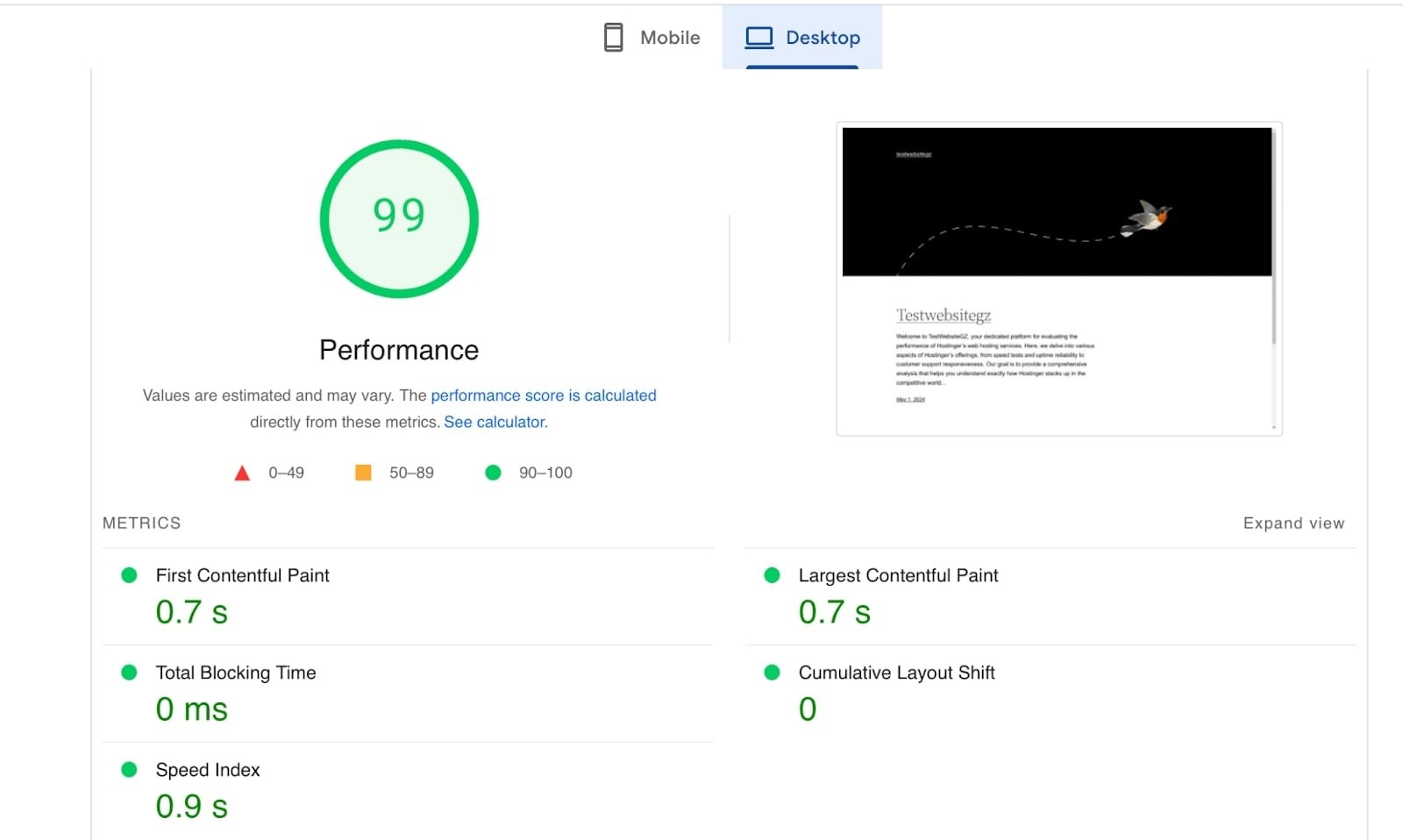Screen dimensions: 1403x840
Task: Click the red triangle 0–49 legend icon
Action: [242, 473]
